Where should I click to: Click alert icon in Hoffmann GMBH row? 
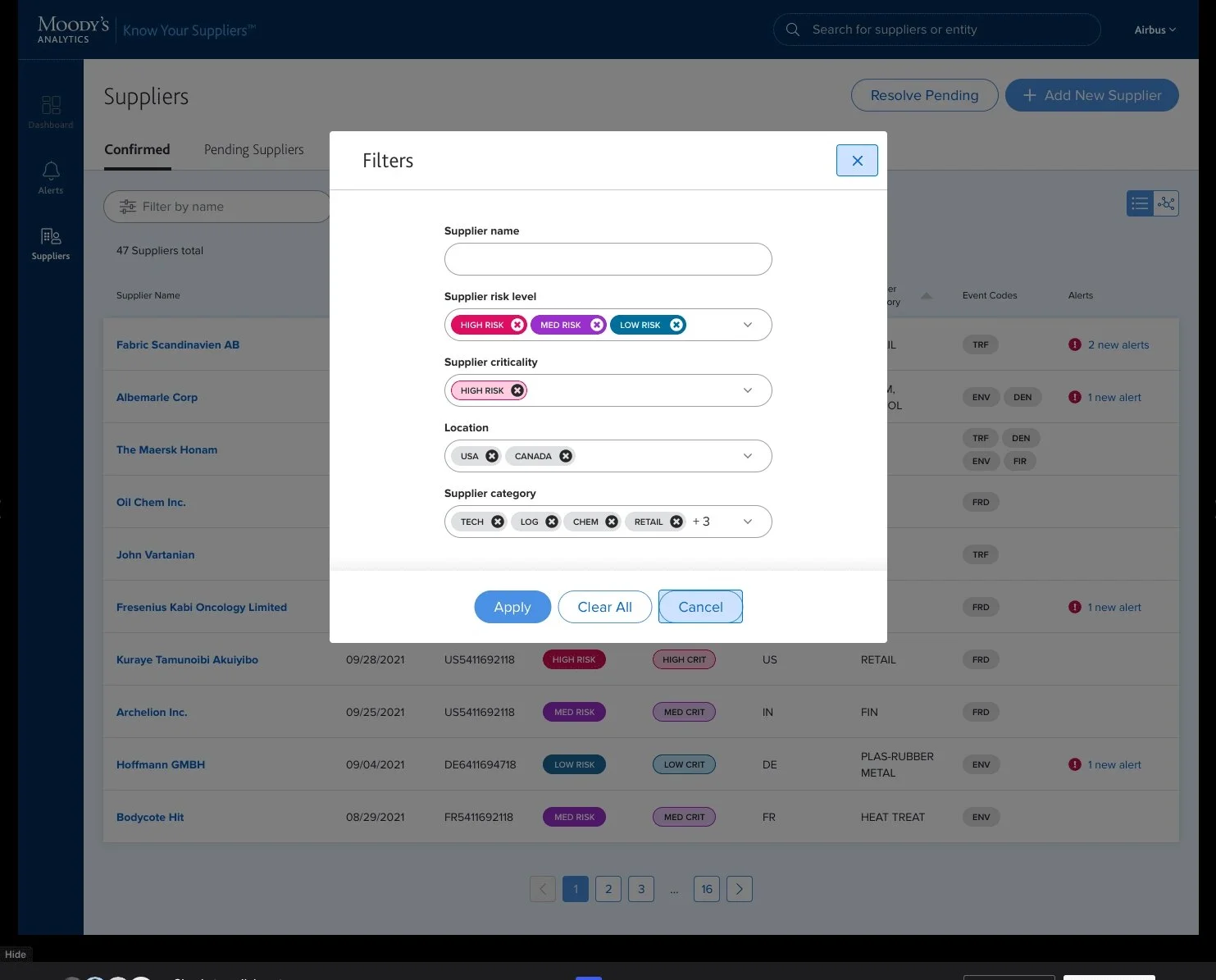pyautogui.click(x=1075, y=764)
